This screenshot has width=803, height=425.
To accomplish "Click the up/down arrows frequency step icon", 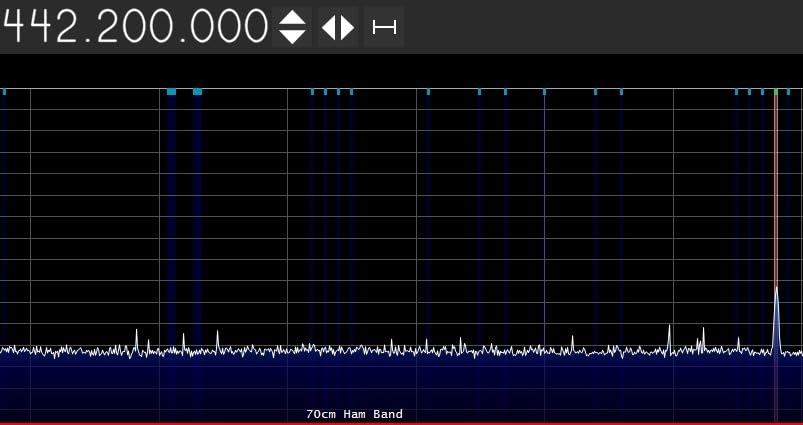I will tap(292, 27).
